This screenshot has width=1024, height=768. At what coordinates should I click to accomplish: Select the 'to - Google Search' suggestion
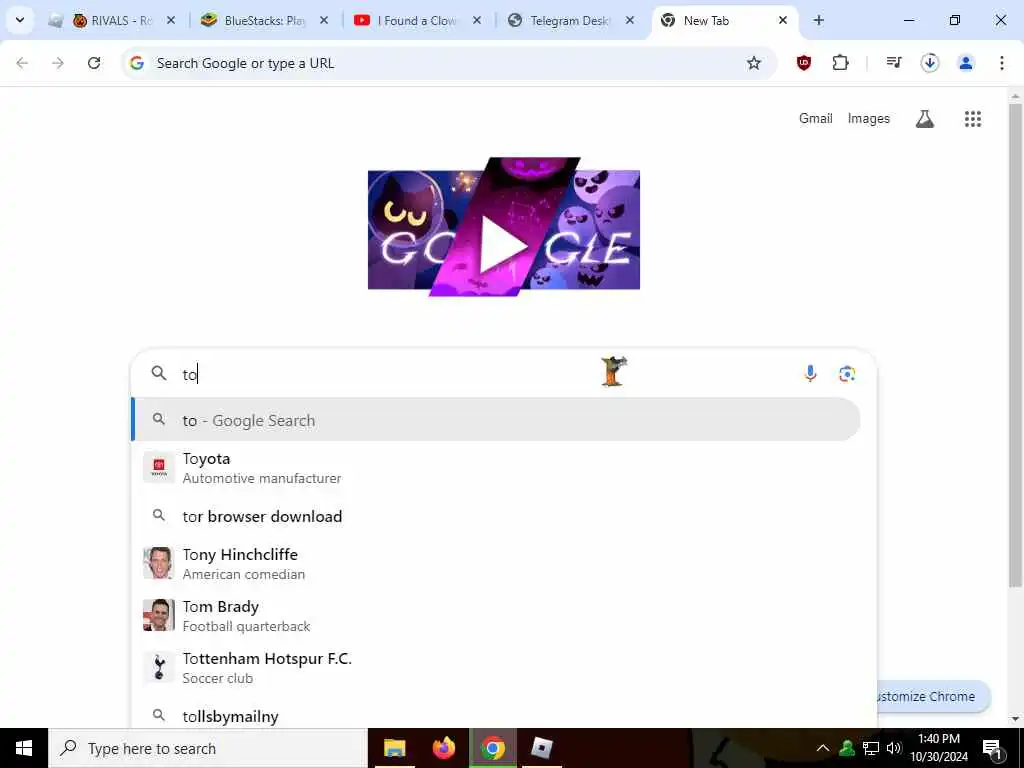click(x=496, y=420)
